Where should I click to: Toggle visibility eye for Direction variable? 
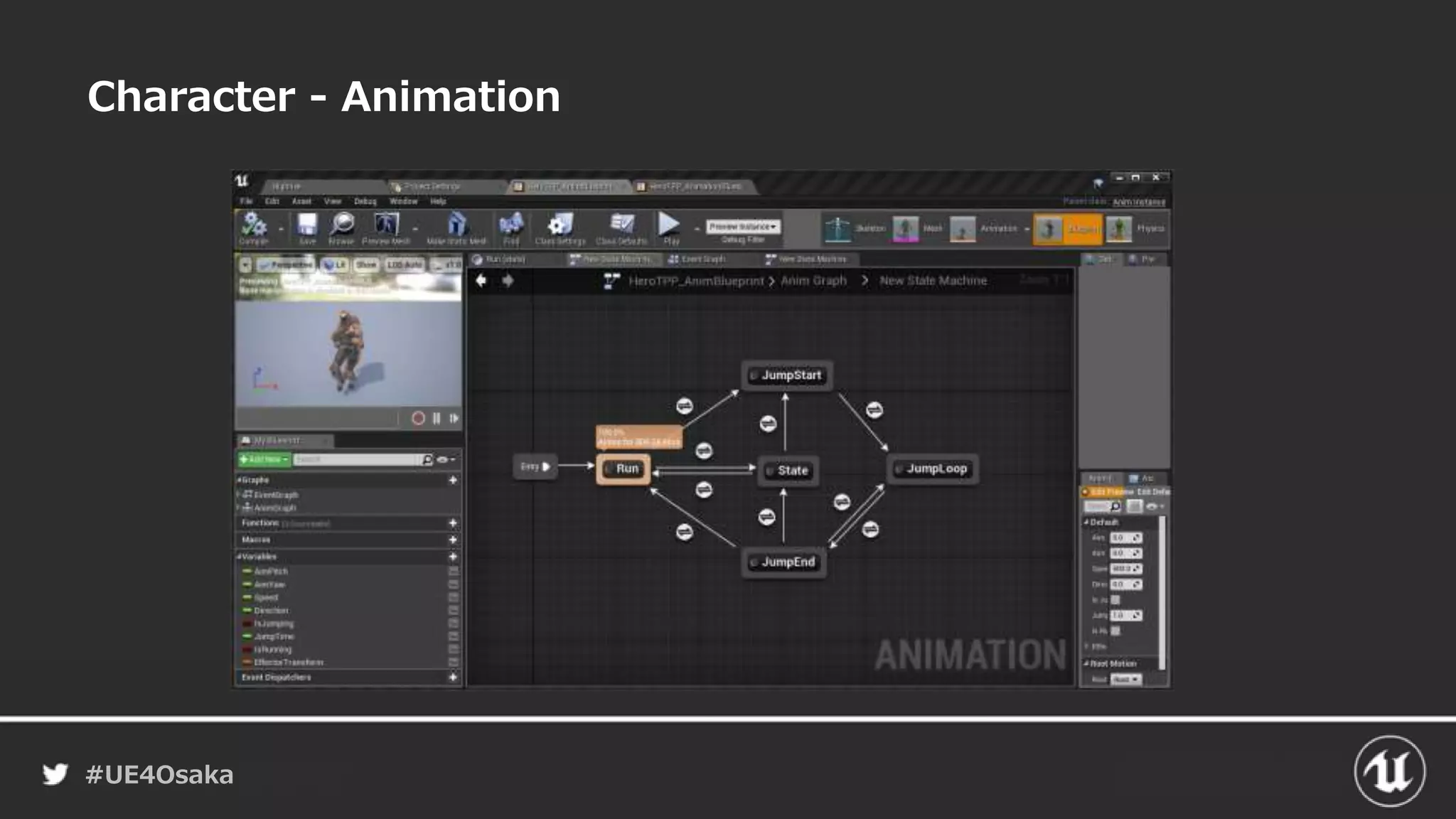click(453, 611)
